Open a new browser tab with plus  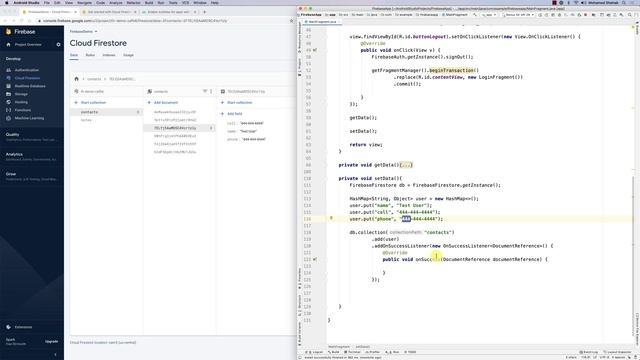coord(204,12)
